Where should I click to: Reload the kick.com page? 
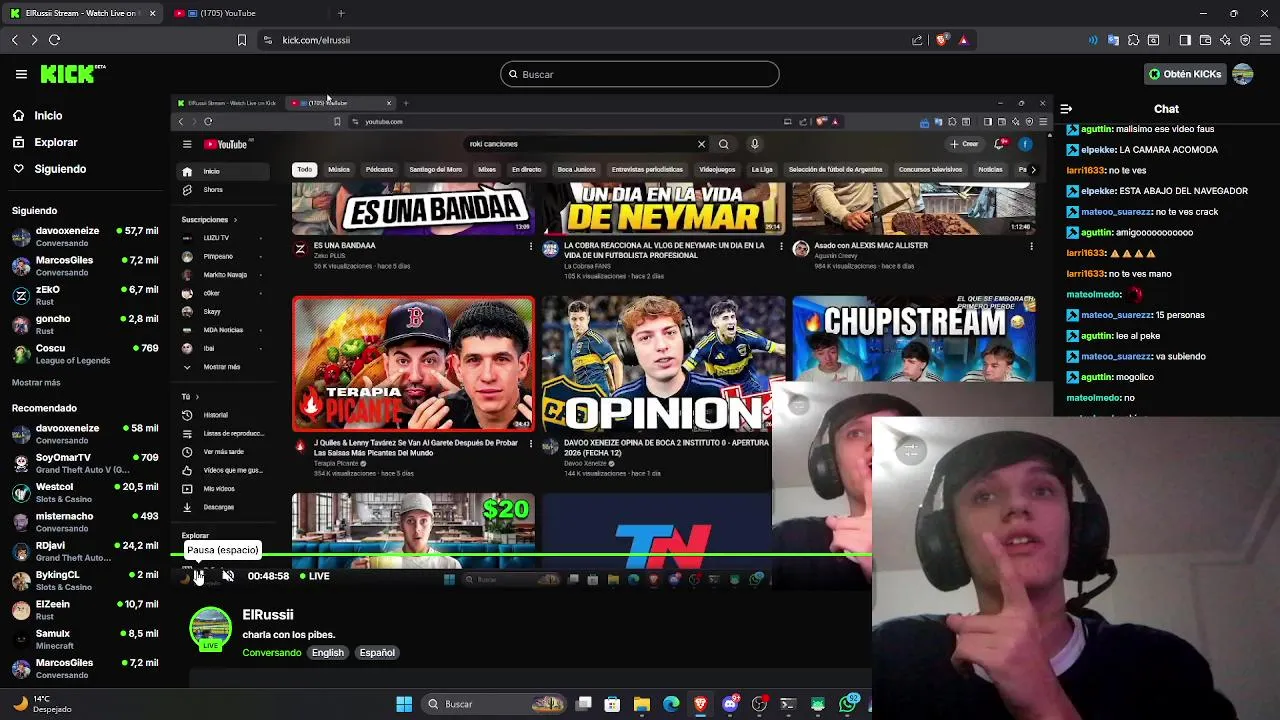(x=55, y=40)
